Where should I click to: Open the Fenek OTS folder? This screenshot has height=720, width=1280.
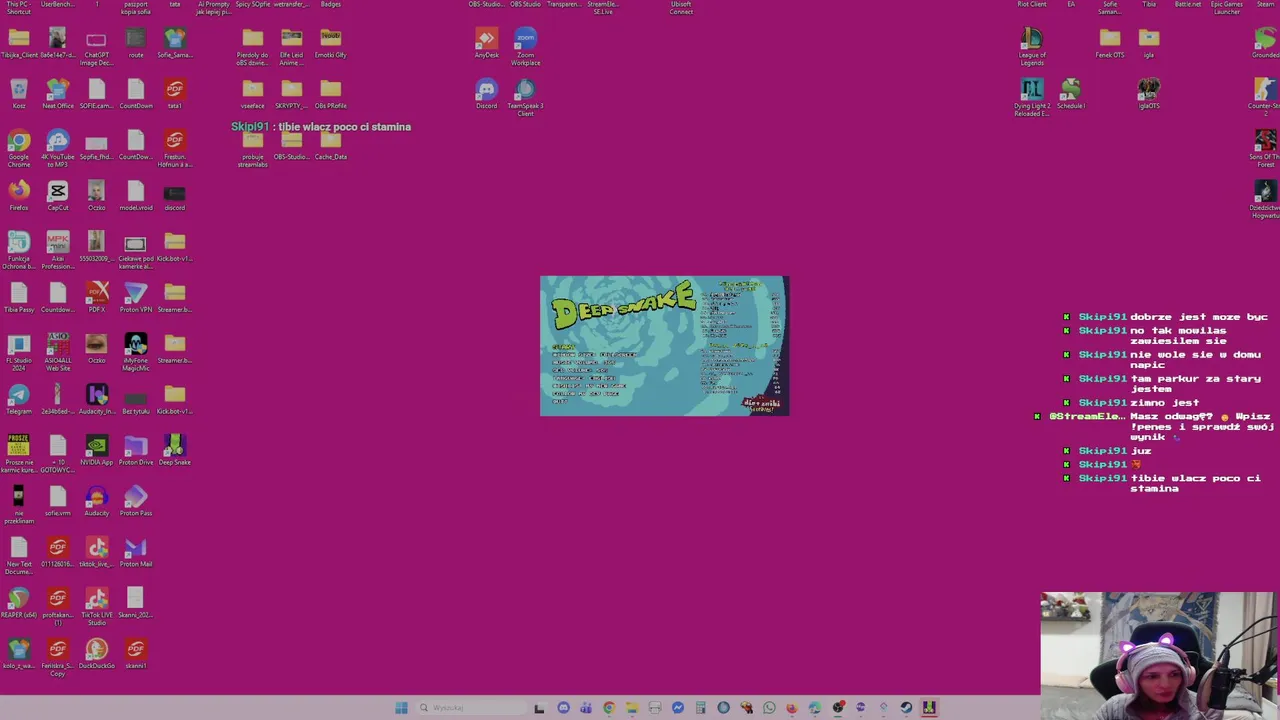(1110, 43)
